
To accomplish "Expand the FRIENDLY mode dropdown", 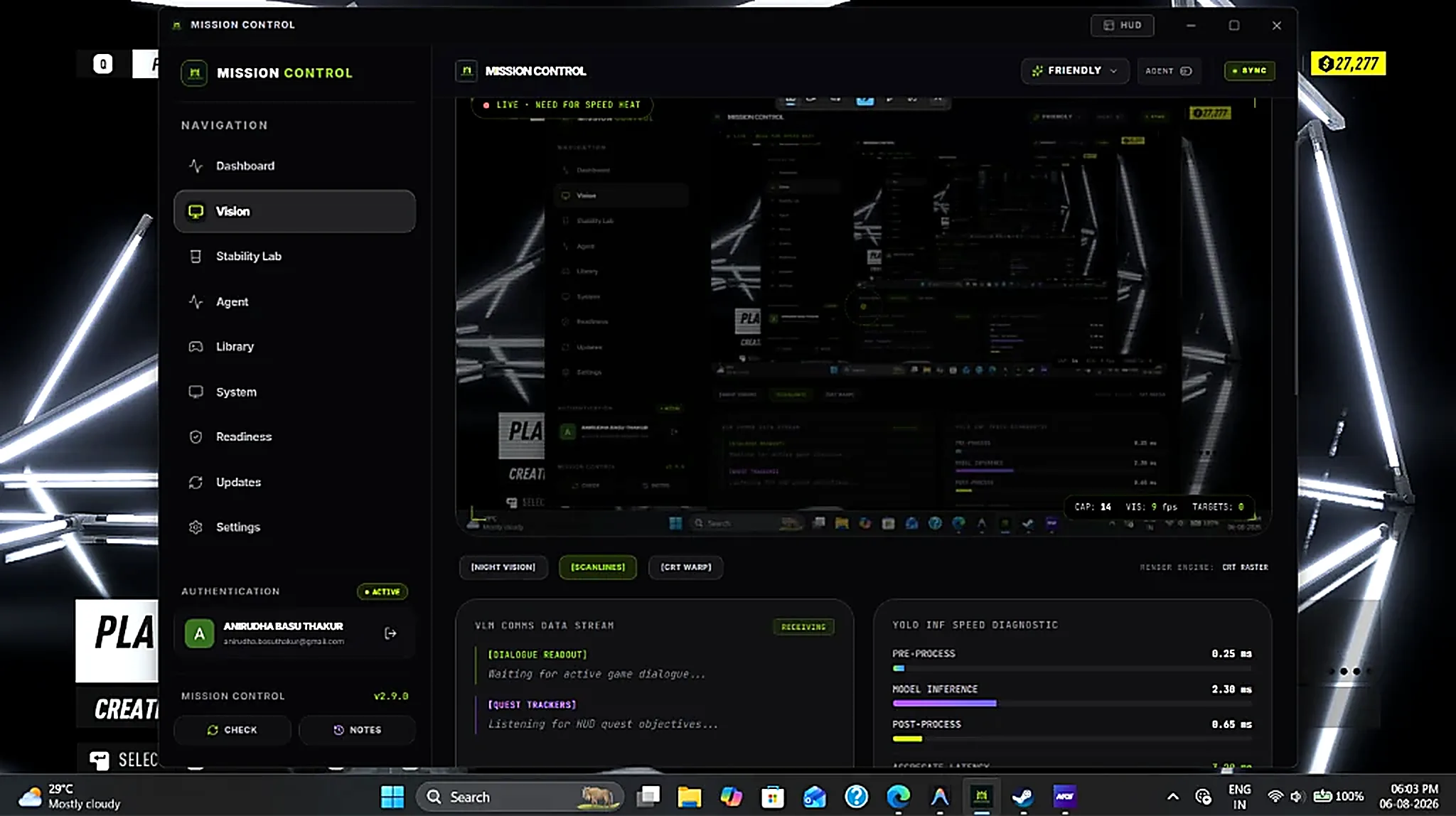I will coord(1074,70).
